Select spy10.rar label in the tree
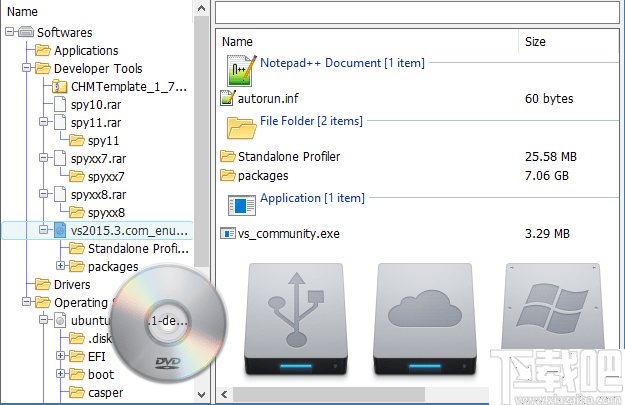 (96, 105)
